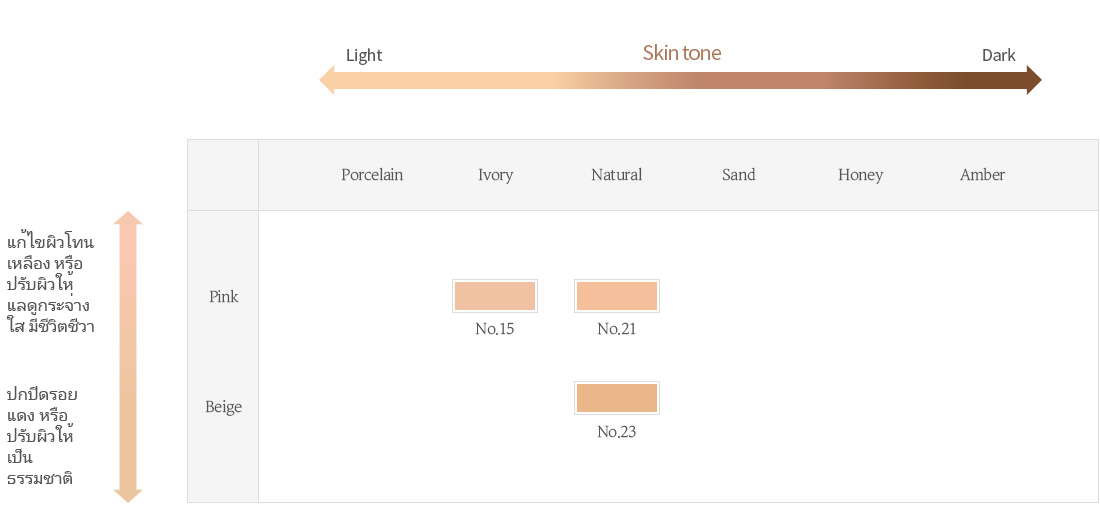Click the left arrowhead of skin tone gradient

[x=327, y=80]
